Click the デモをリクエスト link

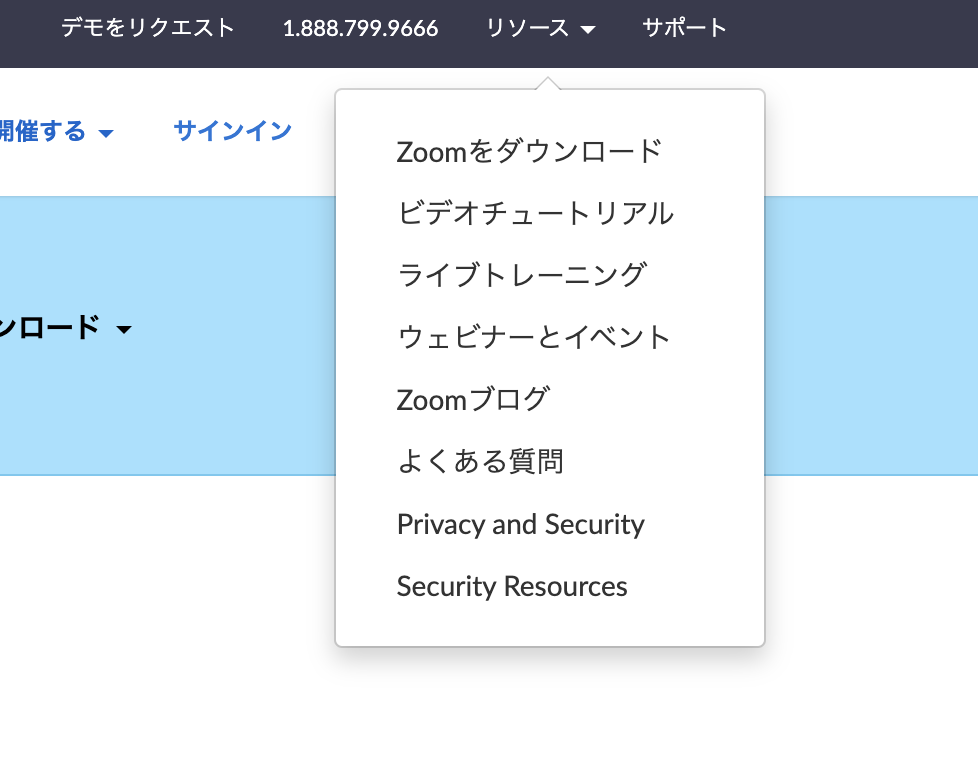coord(148,28)
